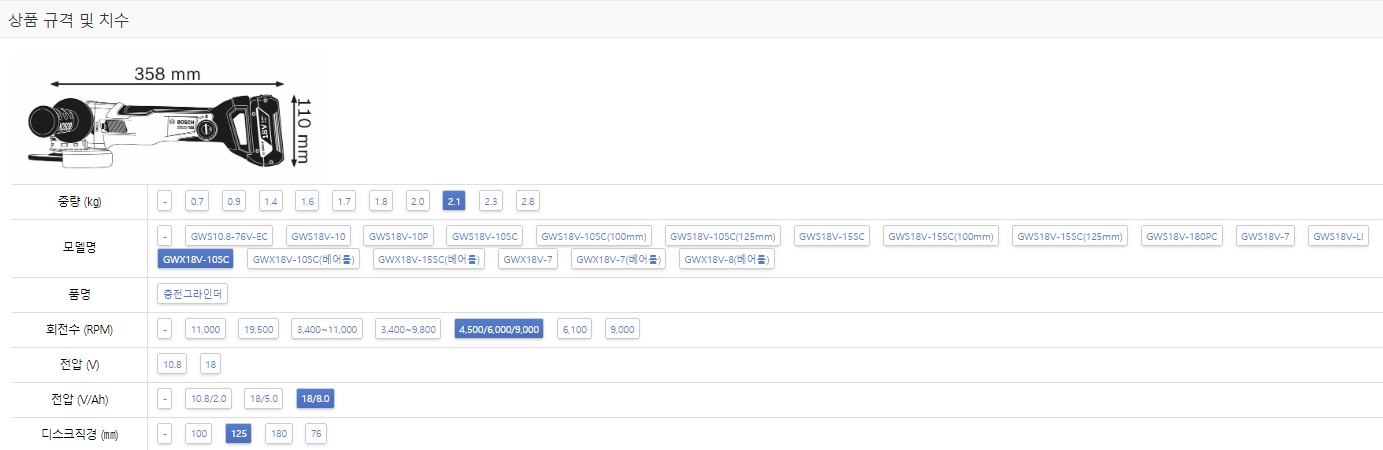Choose disc diameter 76 mm
Screen dimensions: 1383x450
click(316, 434)
